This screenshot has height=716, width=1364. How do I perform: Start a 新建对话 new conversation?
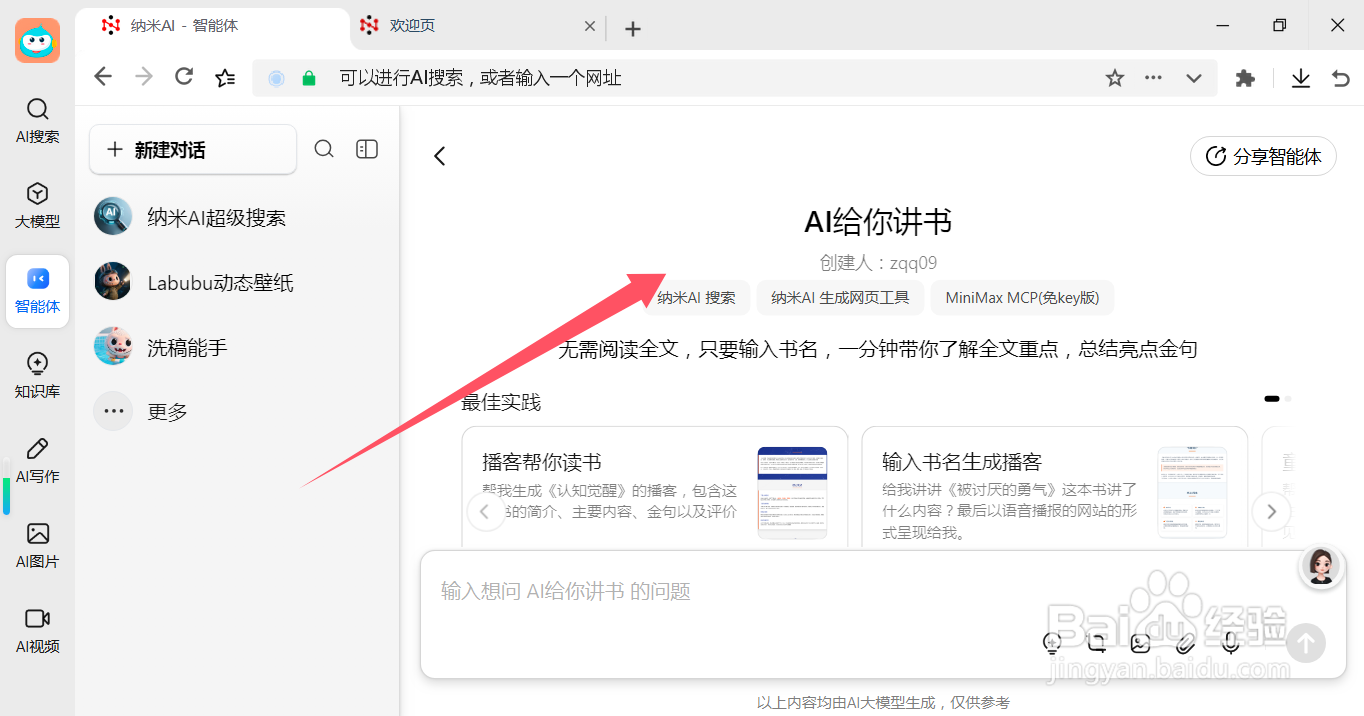(x=192, y=148)
